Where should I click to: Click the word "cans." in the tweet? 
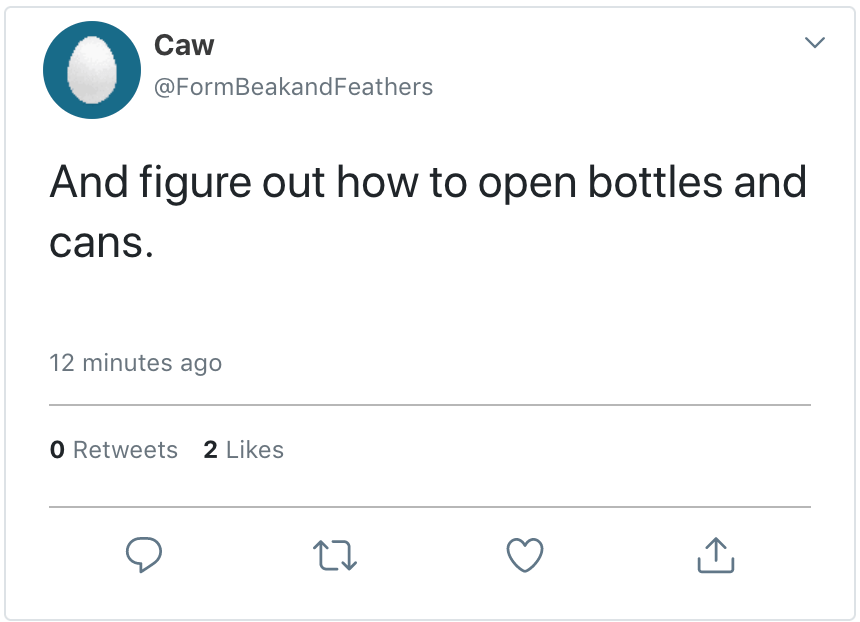(101, 241)
